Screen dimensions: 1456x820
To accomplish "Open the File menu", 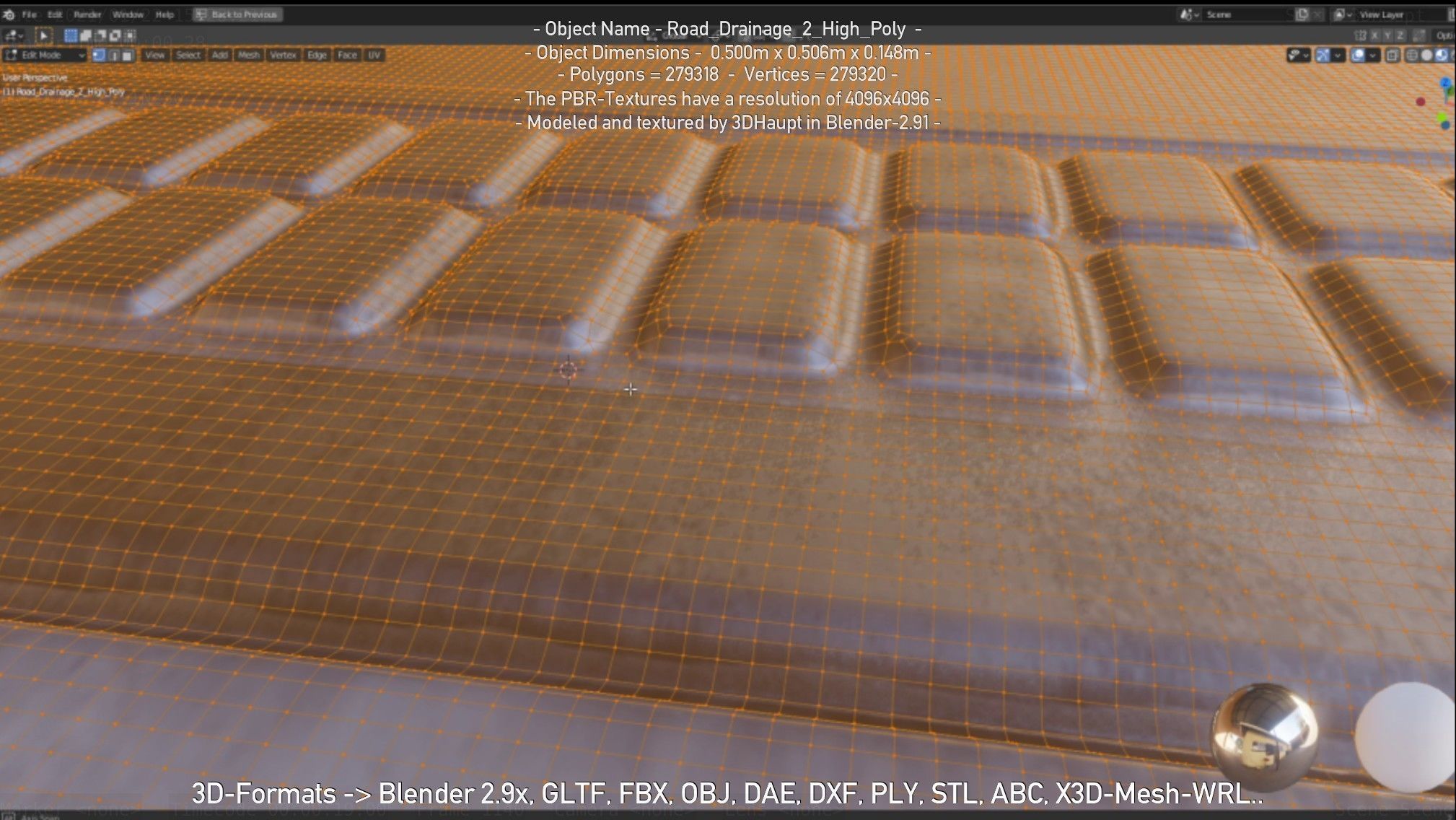I will tap(30, 14).
